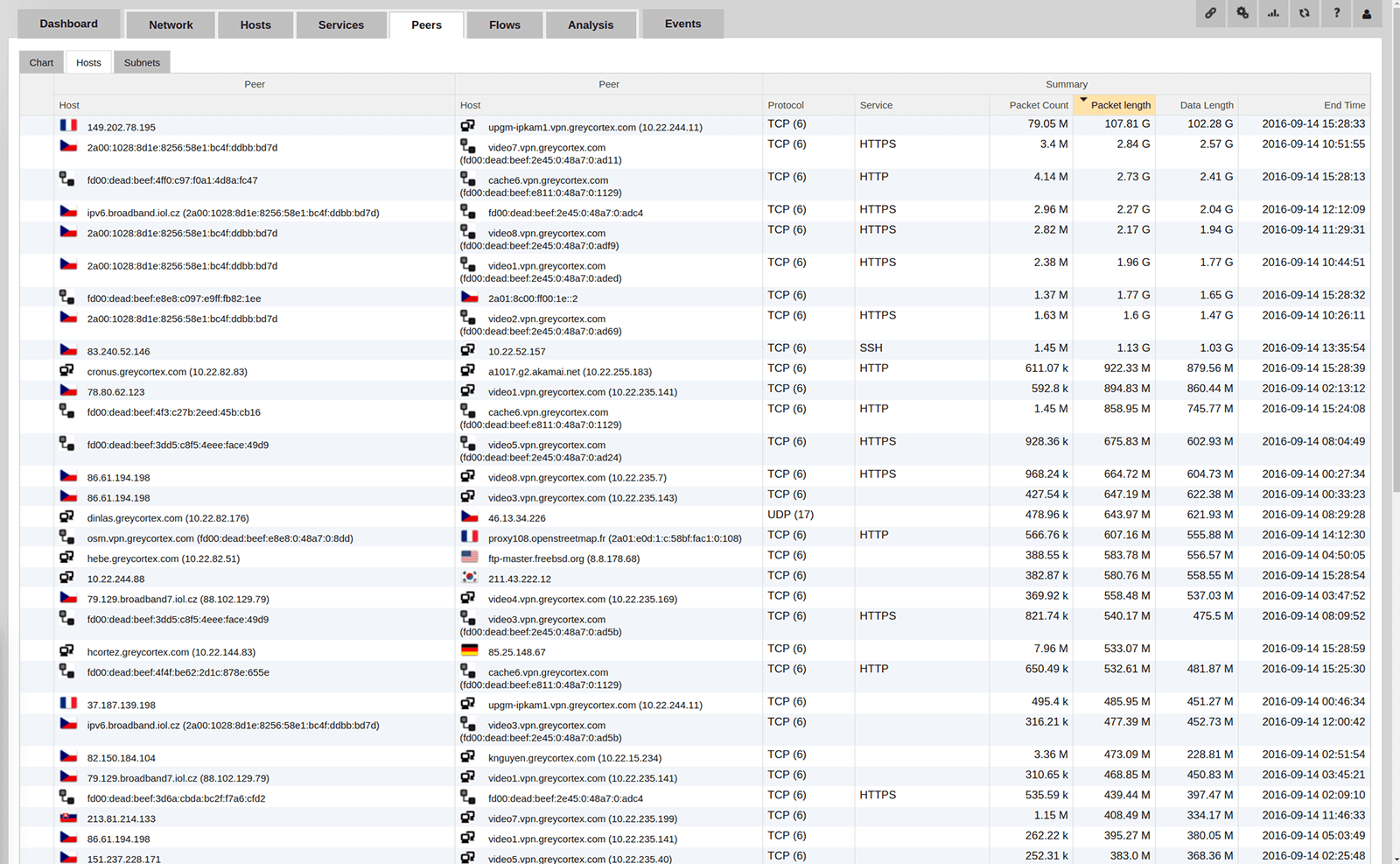Click host icon beside a1017.g2.akamai.net
Viewport: 1400px width, 864px height.
tap(468, 370)
